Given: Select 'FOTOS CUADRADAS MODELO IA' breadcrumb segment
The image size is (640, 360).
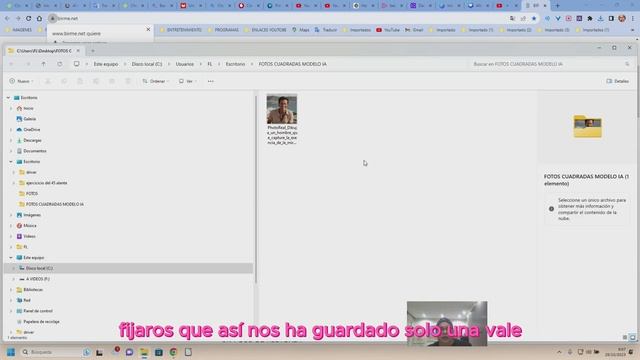Looking at the screenshot, I should coord(293,64).
